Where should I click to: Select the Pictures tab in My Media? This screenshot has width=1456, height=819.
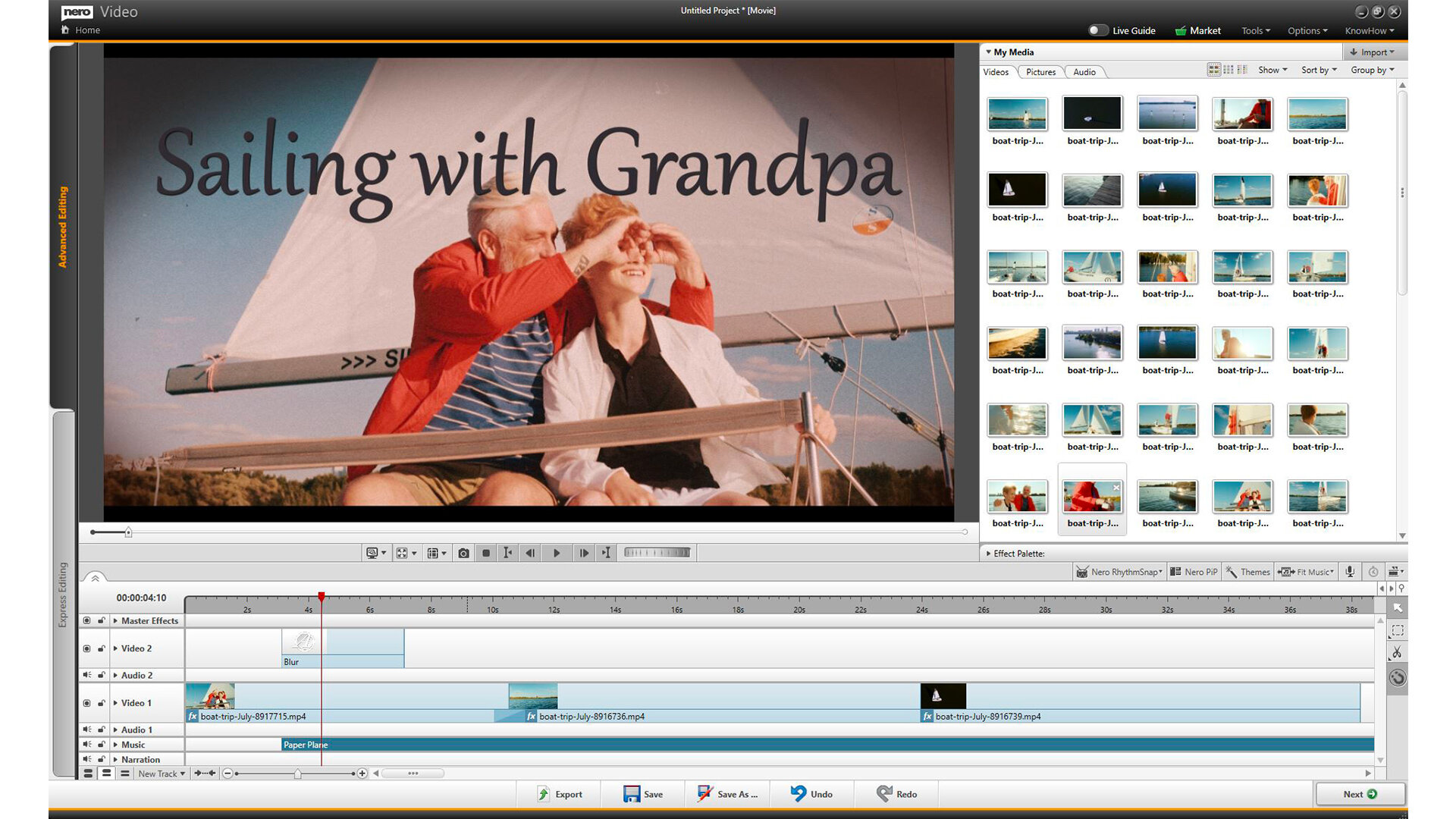(x=1040, y=71)
